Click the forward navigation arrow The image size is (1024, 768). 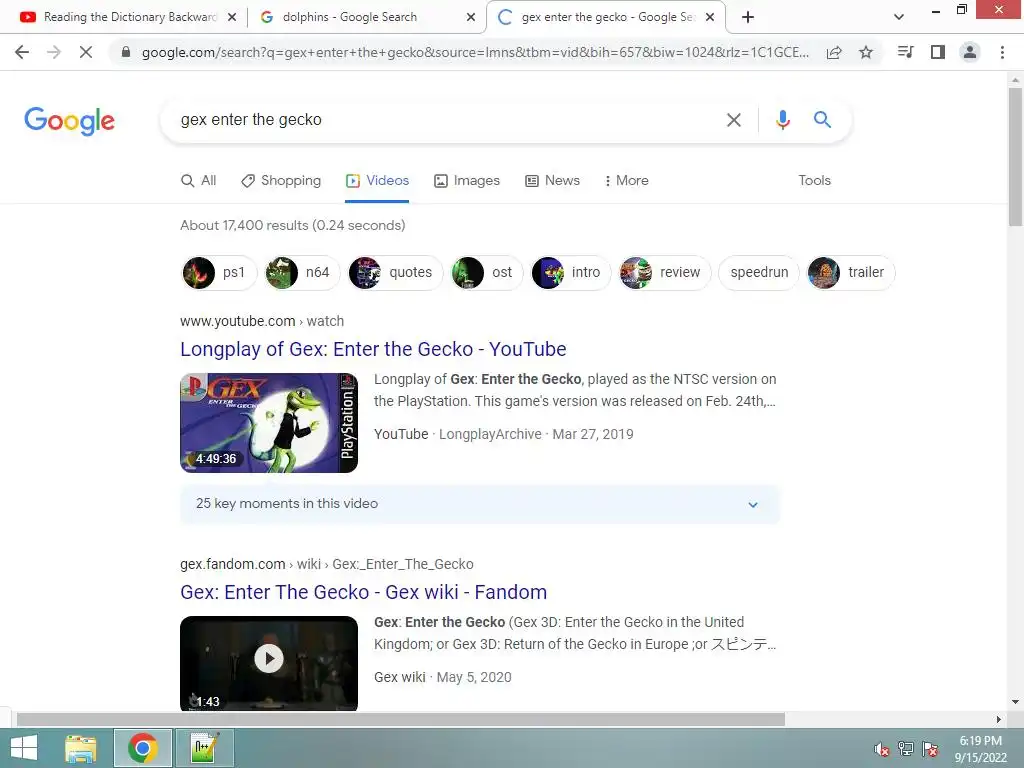pyautogui.click(x=54, y=52)
